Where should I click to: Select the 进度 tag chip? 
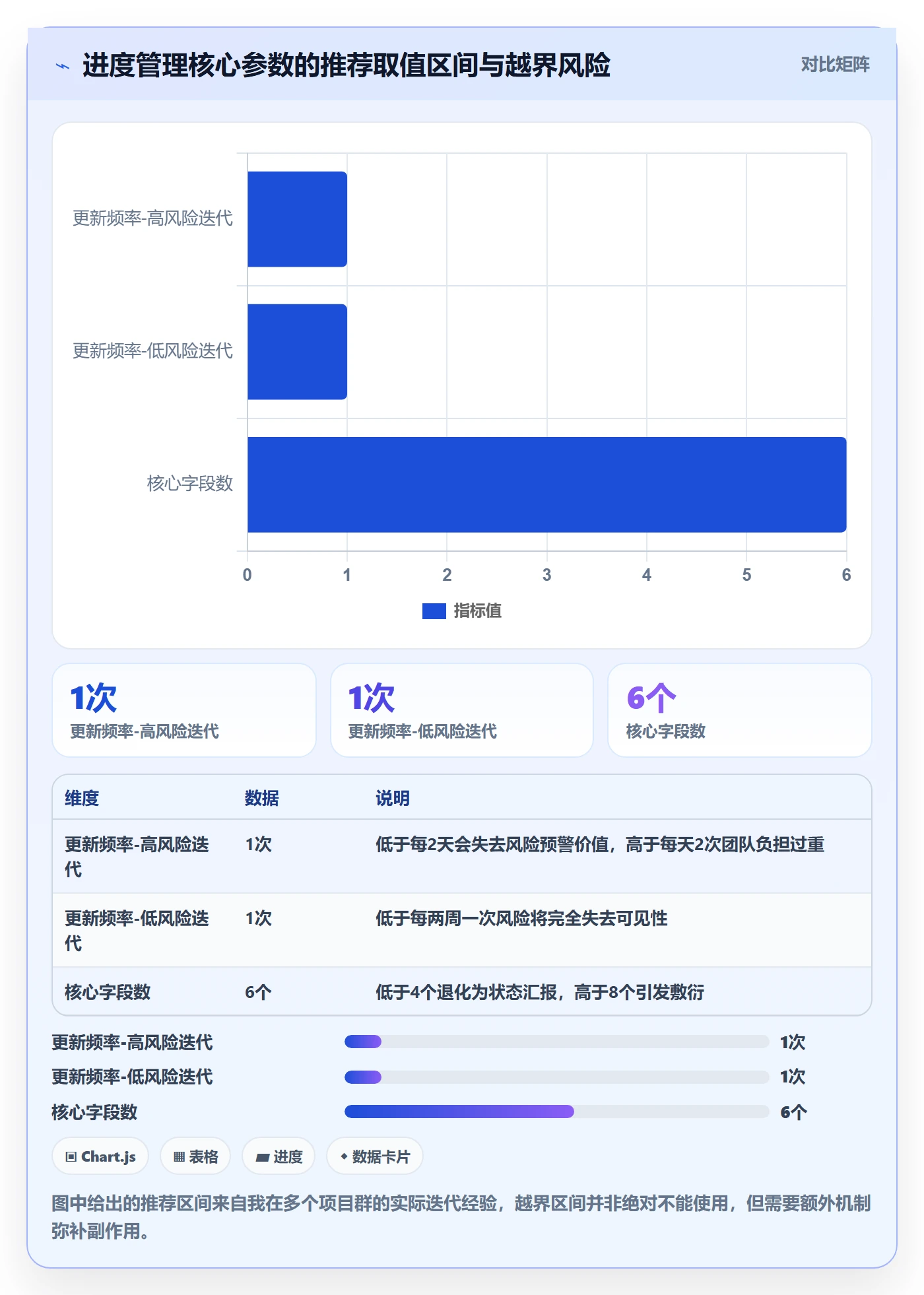click(x=279, y=1156)
